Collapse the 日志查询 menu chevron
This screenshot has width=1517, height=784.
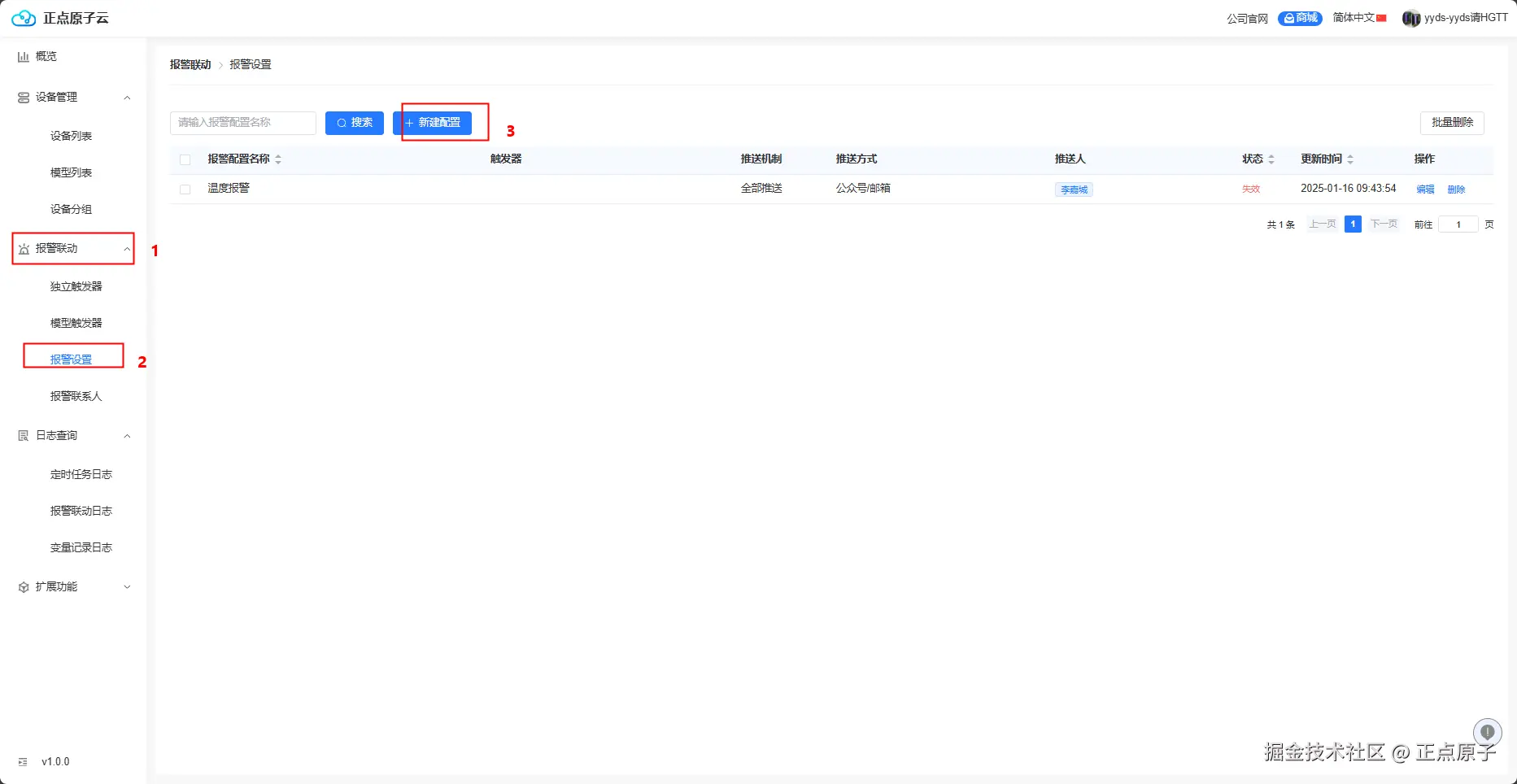tap(127, 436)
